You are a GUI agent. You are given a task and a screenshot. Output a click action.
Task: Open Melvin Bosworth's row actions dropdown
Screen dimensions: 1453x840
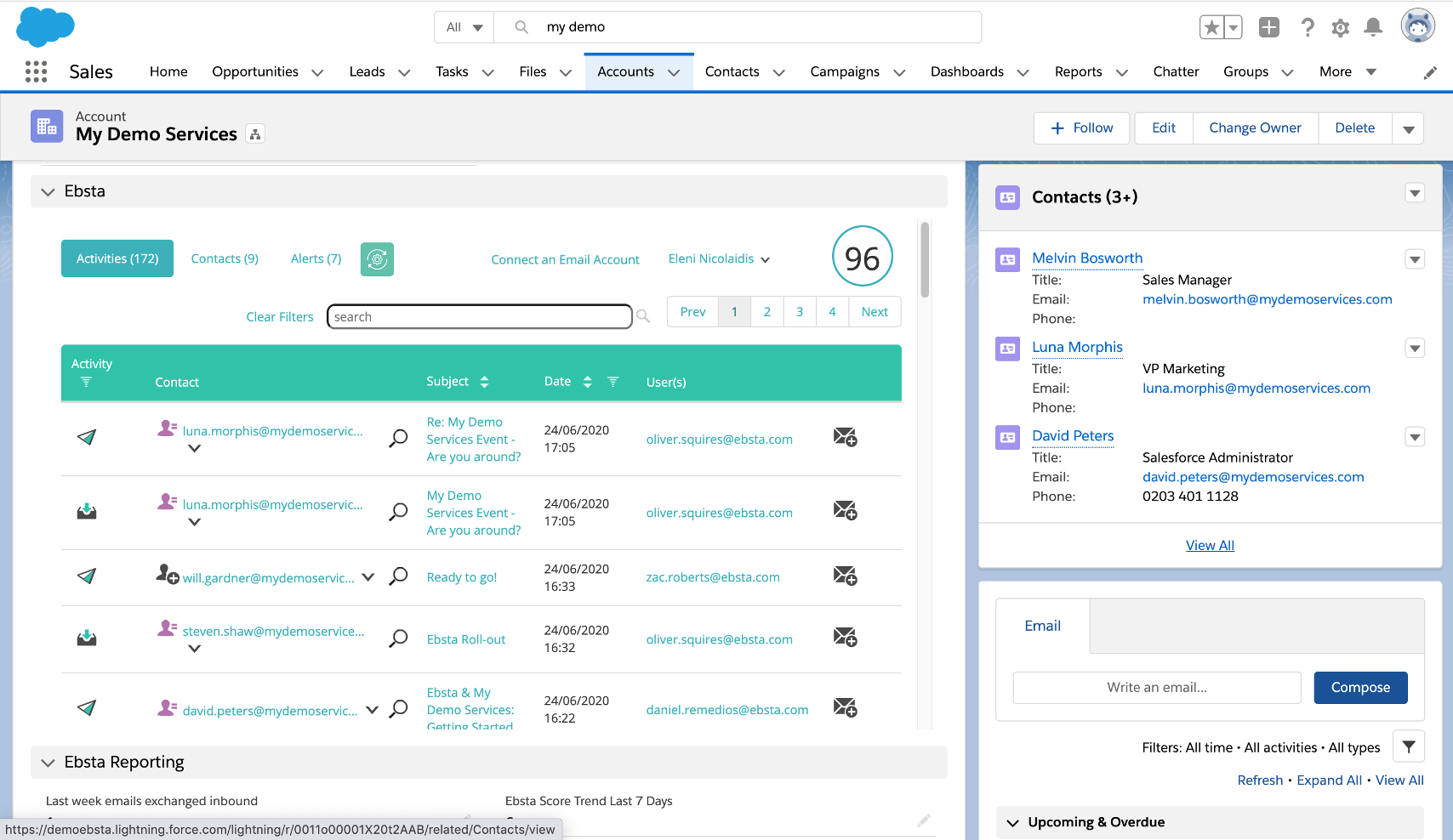[1414, 259]
